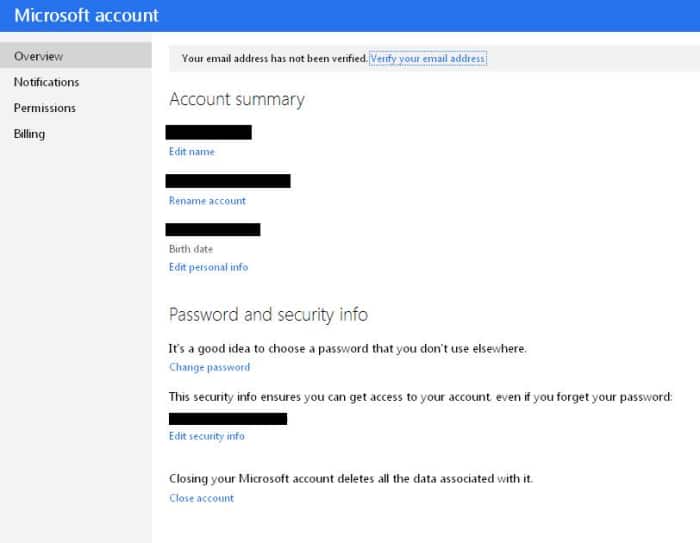Click 'Your email address has not been verified' text

275,58
